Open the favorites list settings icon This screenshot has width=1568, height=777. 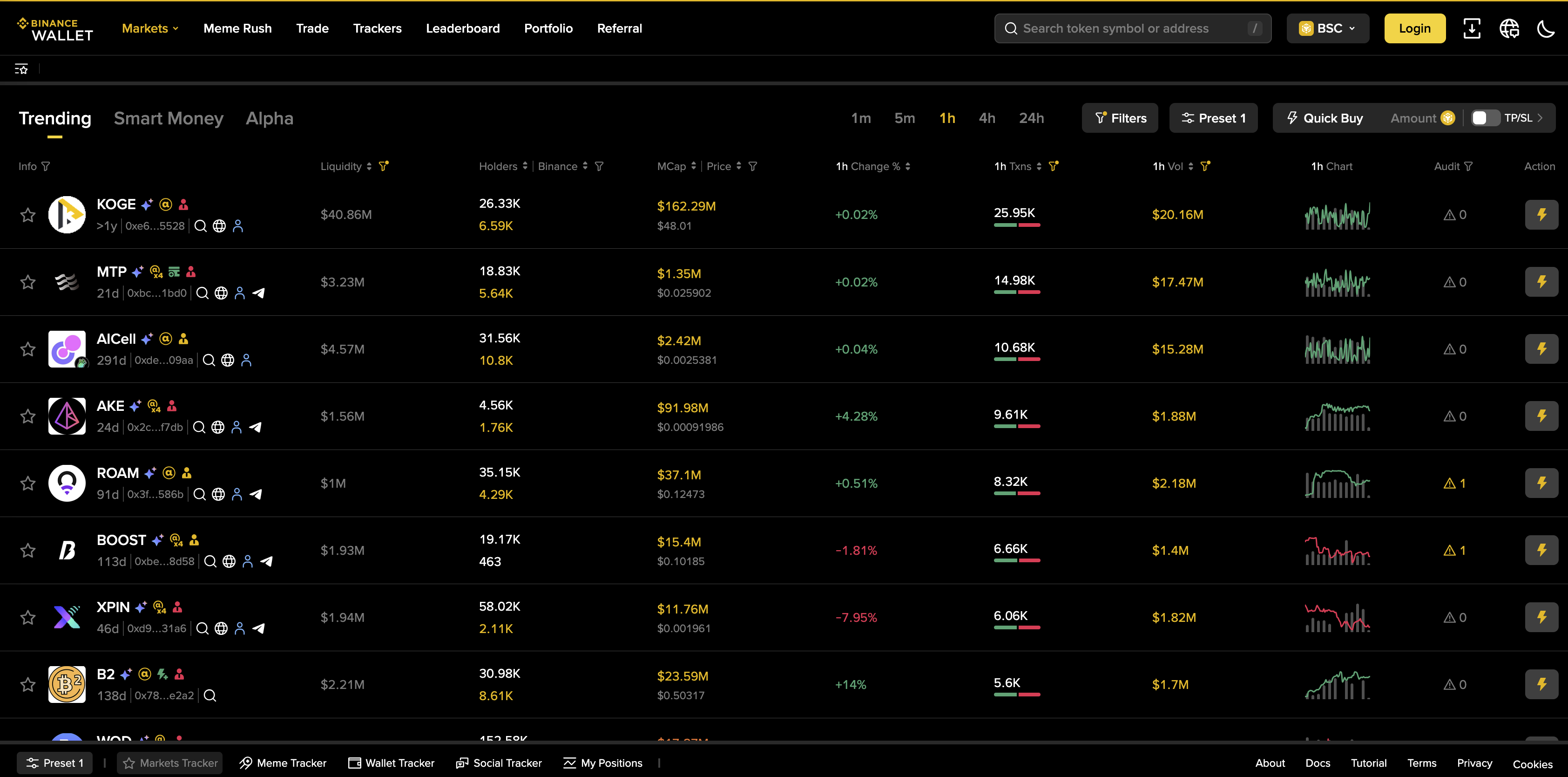[x=21, y=69]
